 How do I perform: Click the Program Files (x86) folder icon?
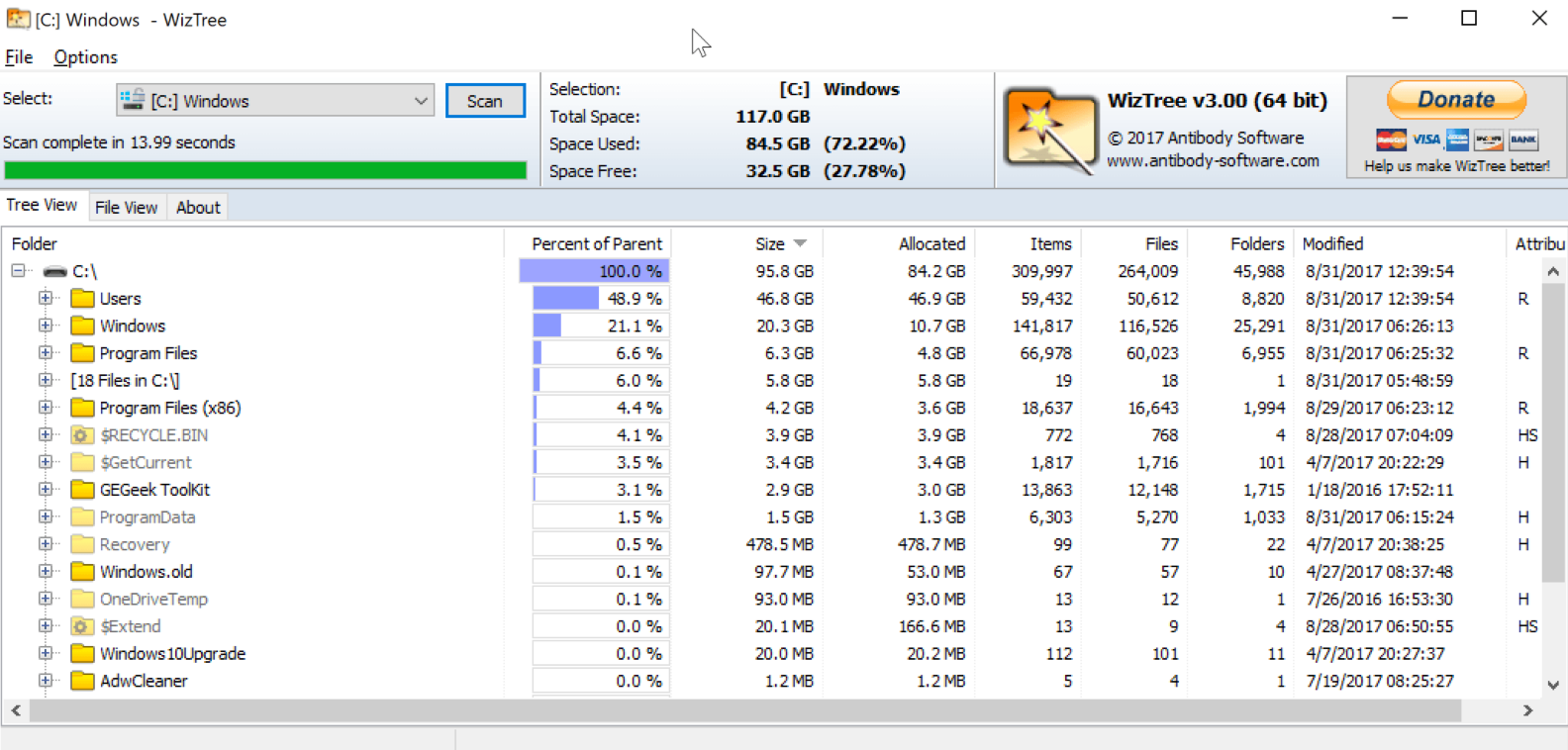pos(83,408)
